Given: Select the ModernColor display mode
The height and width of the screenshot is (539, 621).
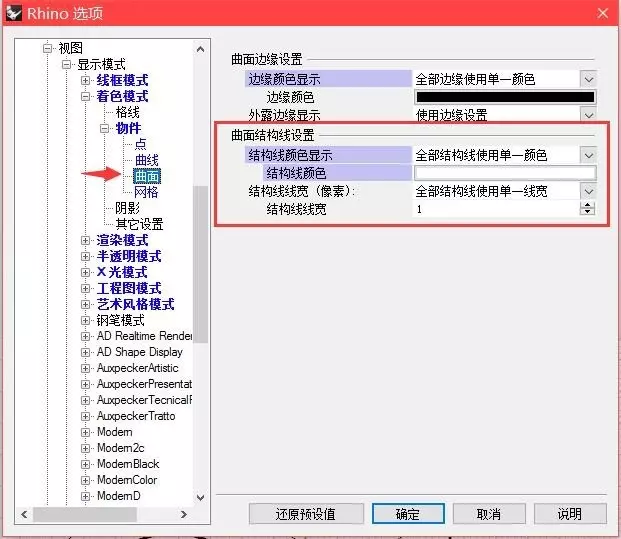Looking at the screenshot, I should click(x=127, y=480).
